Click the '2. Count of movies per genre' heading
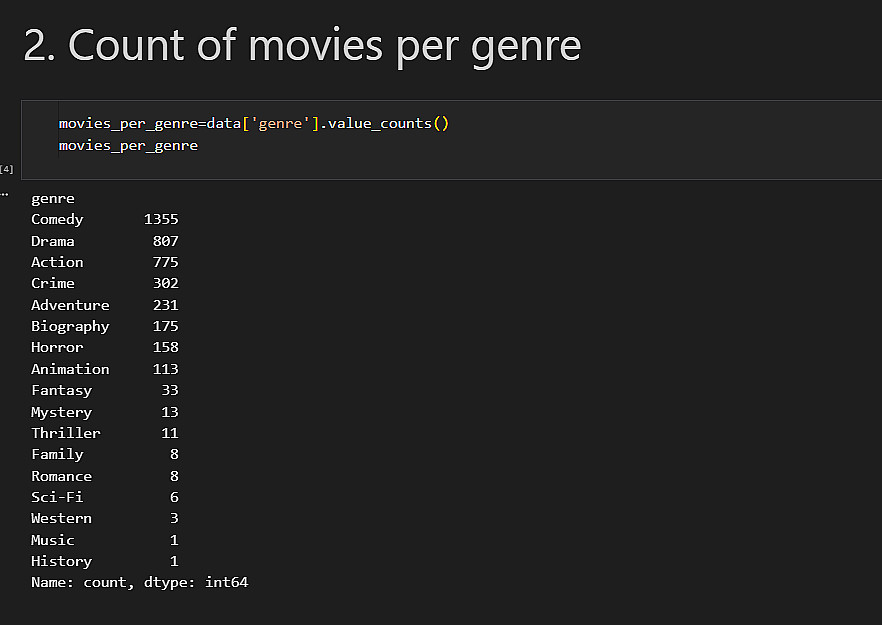This screenshot has height=625, width=882. (x=302, y=45)
